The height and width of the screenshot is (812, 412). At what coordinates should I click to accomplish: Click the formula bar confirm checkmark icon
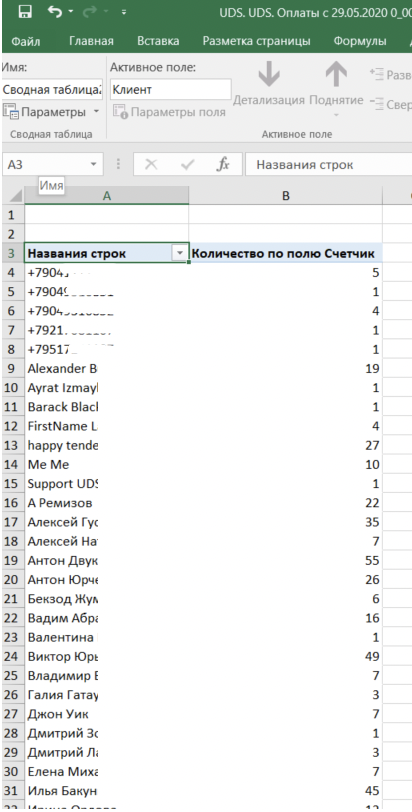click(187, 165)
